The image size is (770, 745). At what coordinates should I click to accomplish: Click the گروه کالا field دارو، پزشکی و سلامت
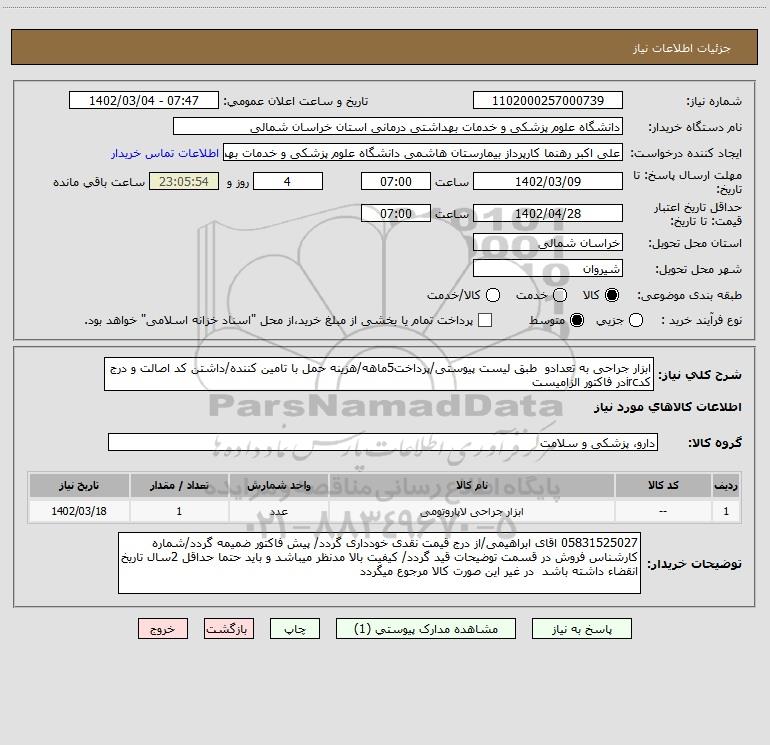click(x=383, y=442)
